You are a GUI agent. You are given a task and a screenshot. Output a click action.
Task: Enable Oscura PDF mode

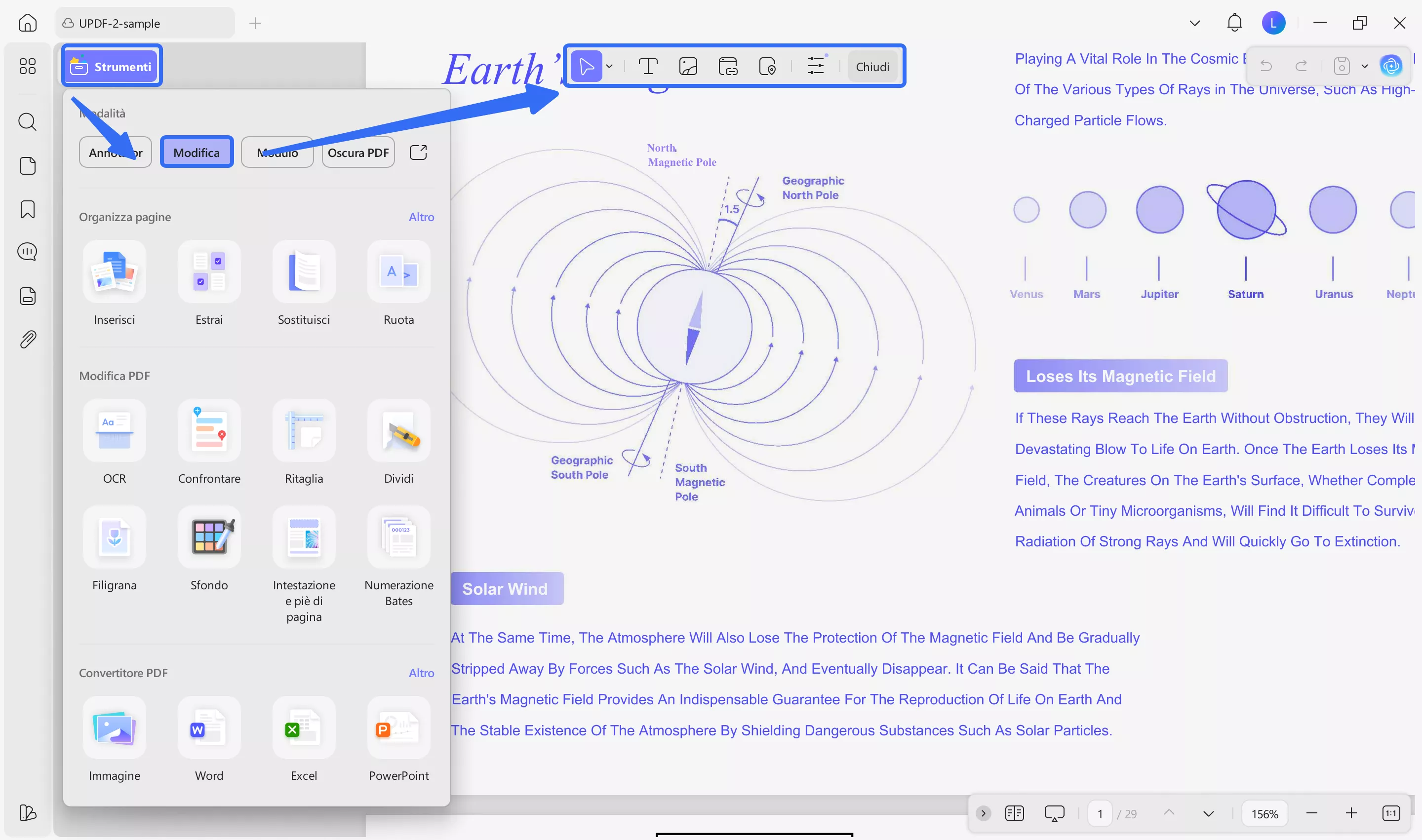358,152
